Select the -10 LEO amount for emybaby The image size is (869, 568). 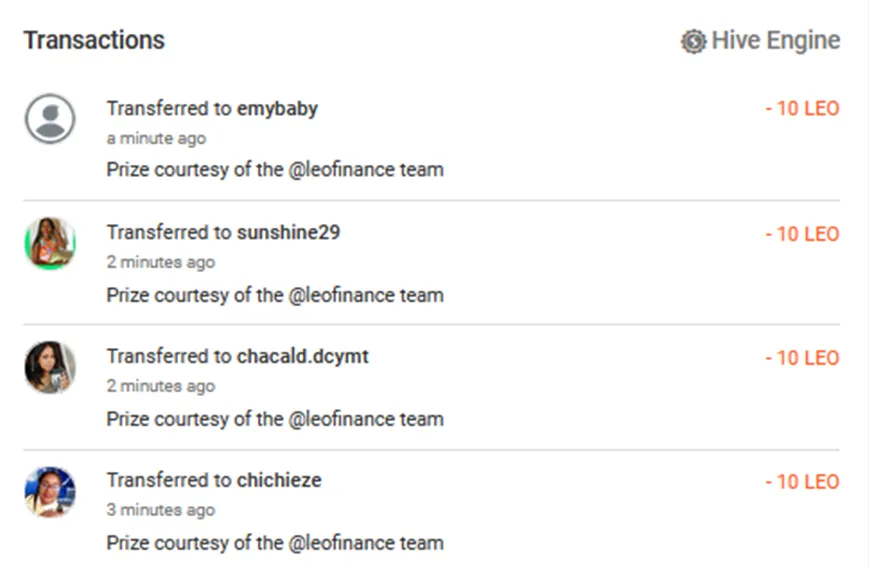(802, 109)
